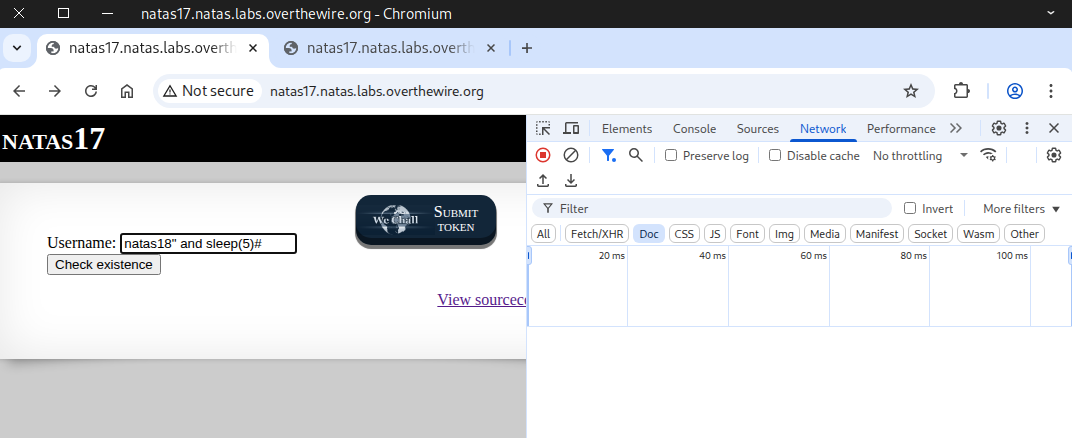Image resolution: width=1072 pixels, height=438 pixels.
Task: Check the Invert filter checkbox
Action: (x=910, y=209)
